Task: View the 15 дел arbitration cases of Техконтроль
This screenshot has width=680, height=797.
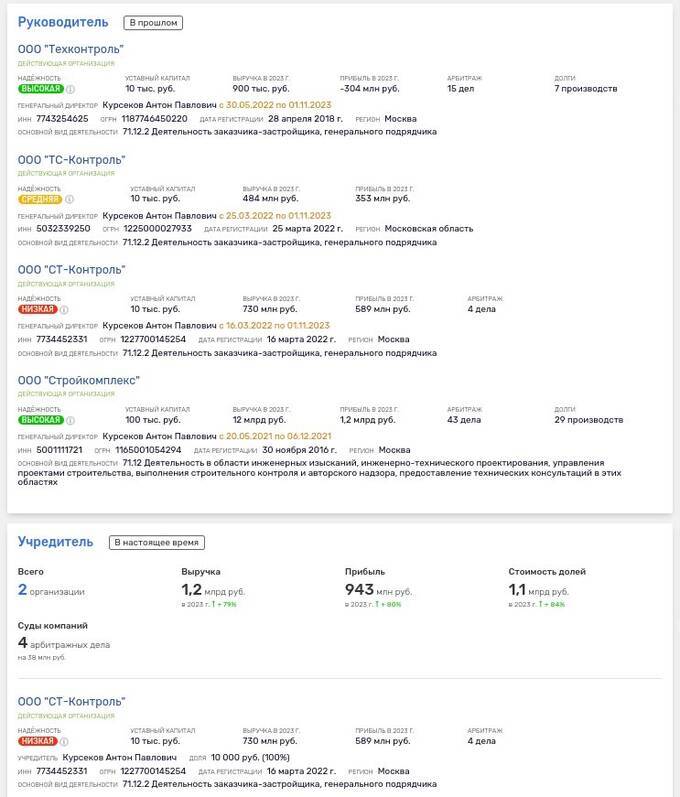Action: tap(461, 89)
